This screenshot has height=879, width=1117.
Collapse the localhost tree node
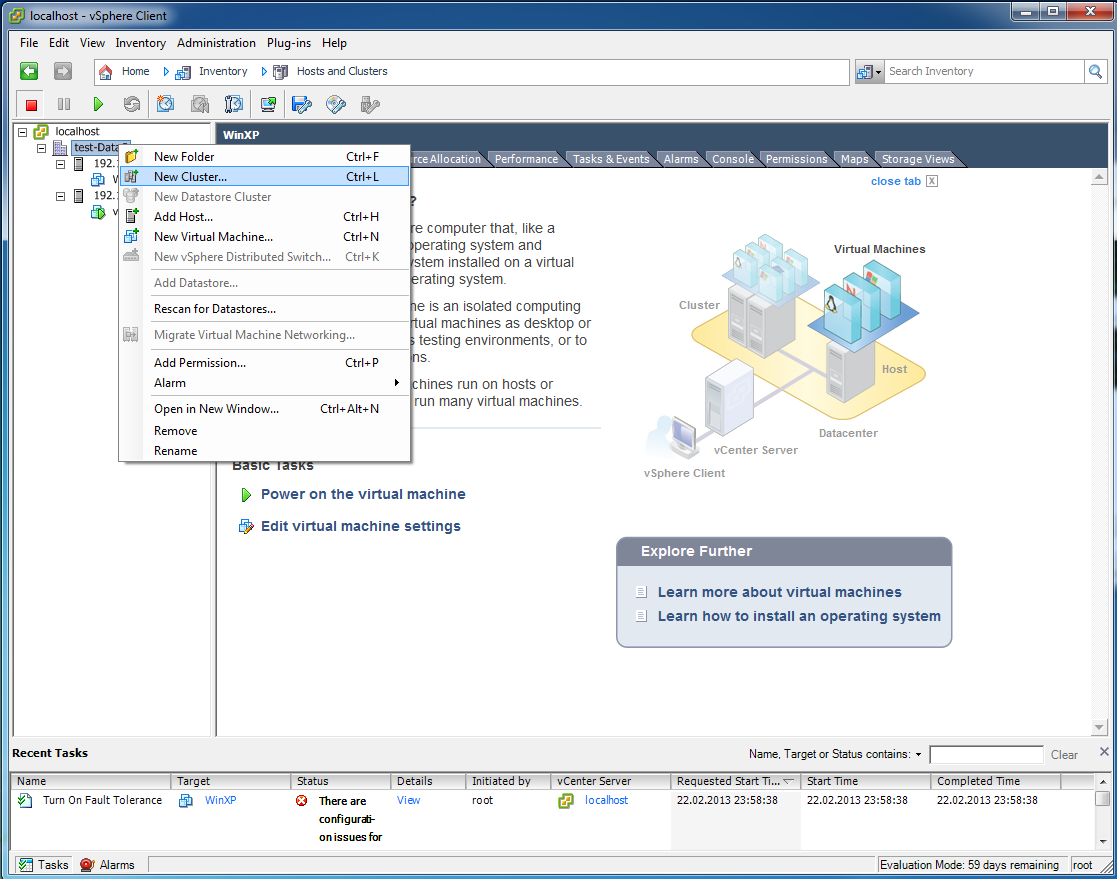pyautogui.click(x=22, y=132)
